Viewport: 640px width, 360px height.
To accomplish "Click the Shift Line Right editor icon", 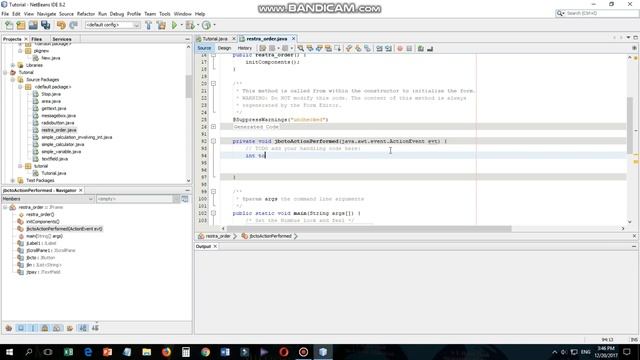I will coord(388,48).
